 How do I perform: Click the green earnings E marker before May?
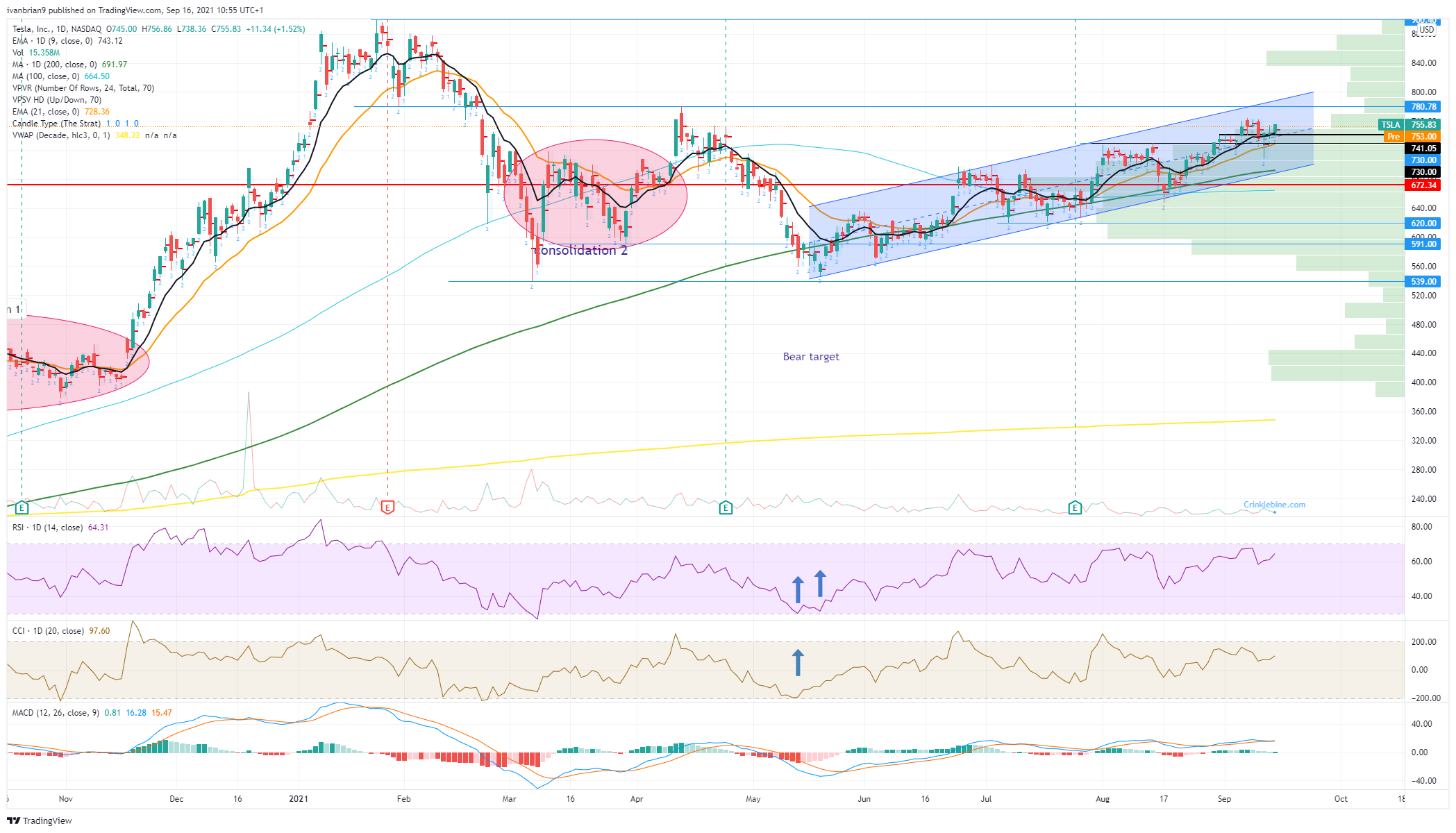726,507
